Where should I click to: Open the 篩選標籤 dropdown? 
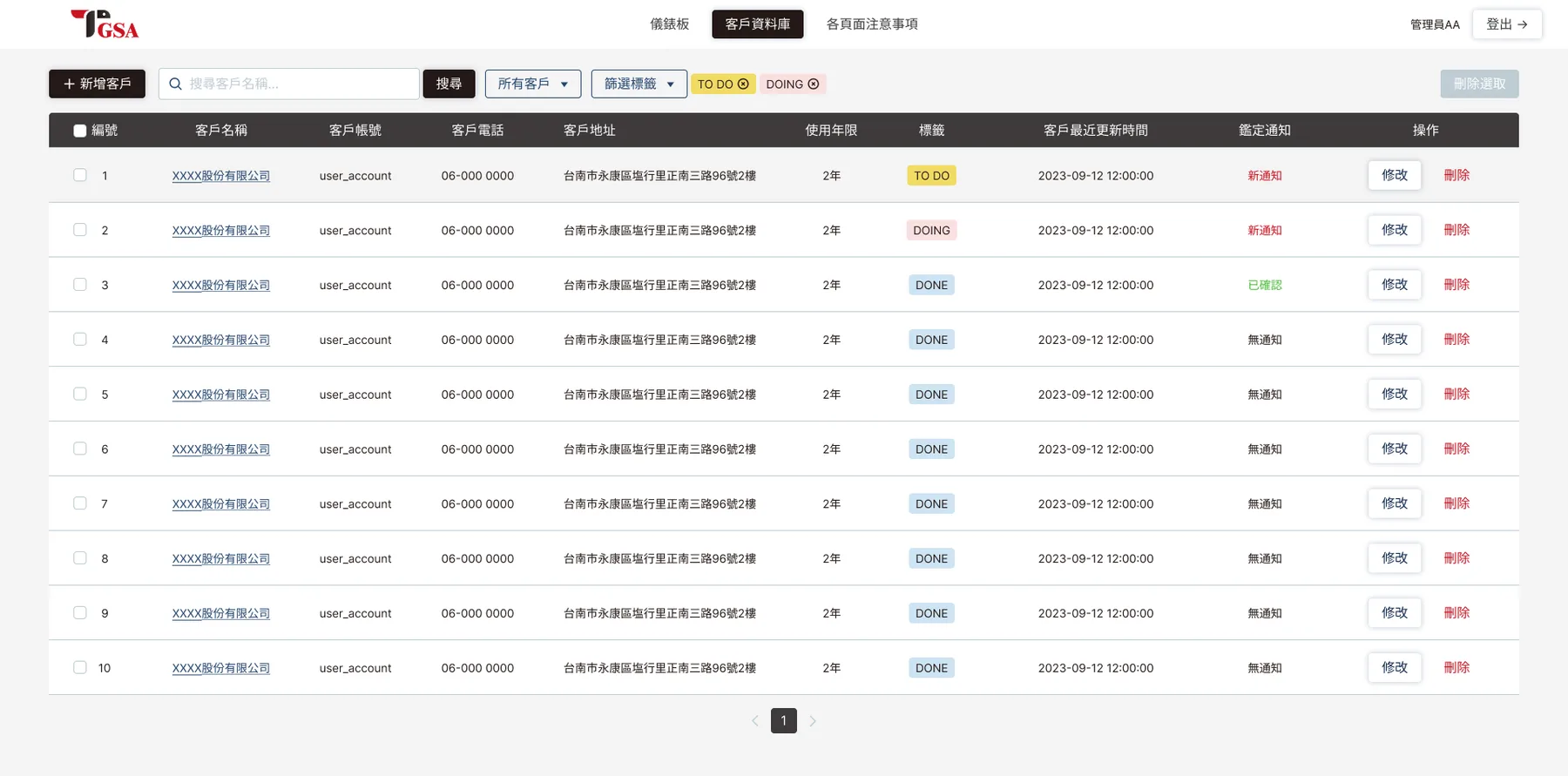(639, 84)
